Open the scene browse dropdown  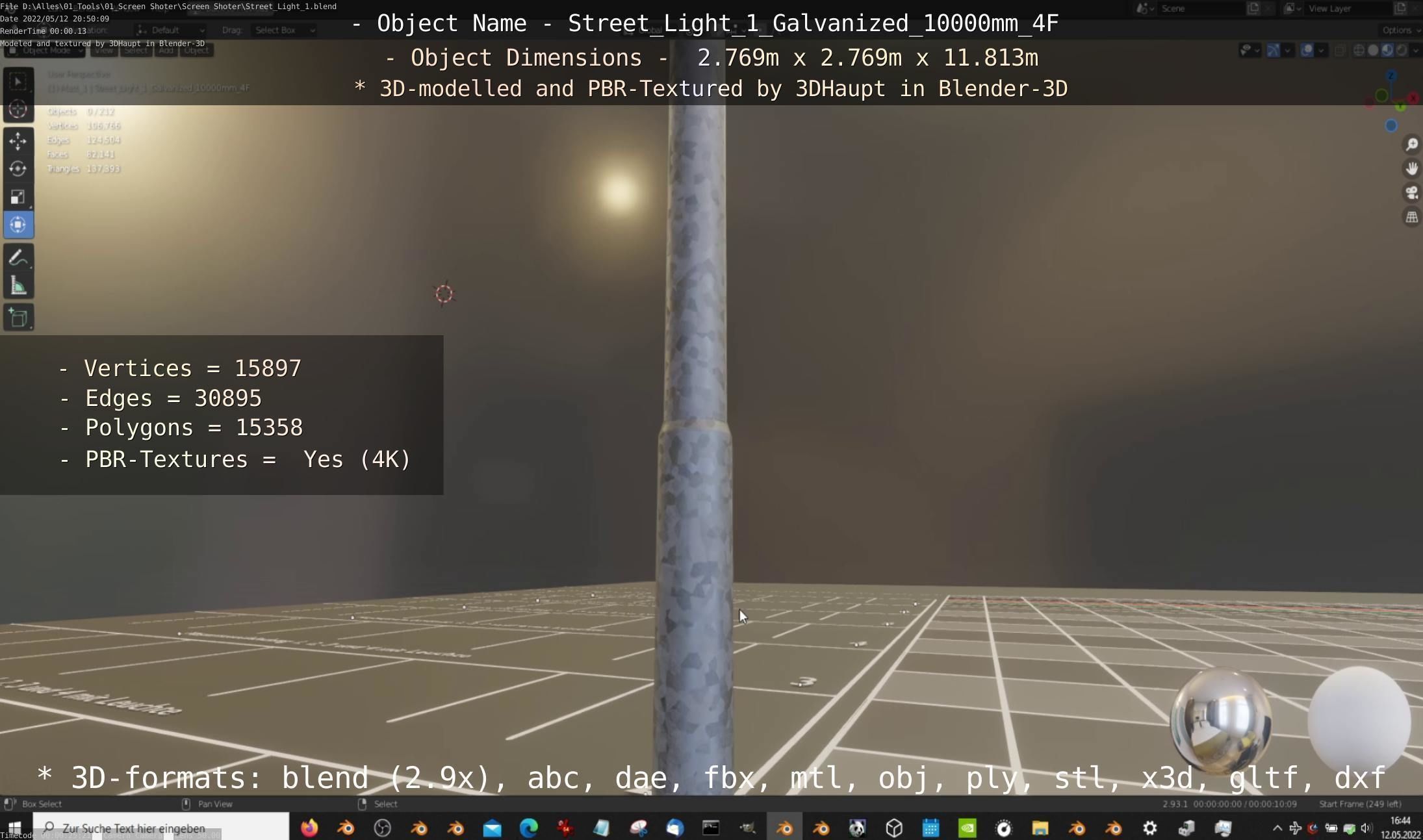(x=1145, y=8)
